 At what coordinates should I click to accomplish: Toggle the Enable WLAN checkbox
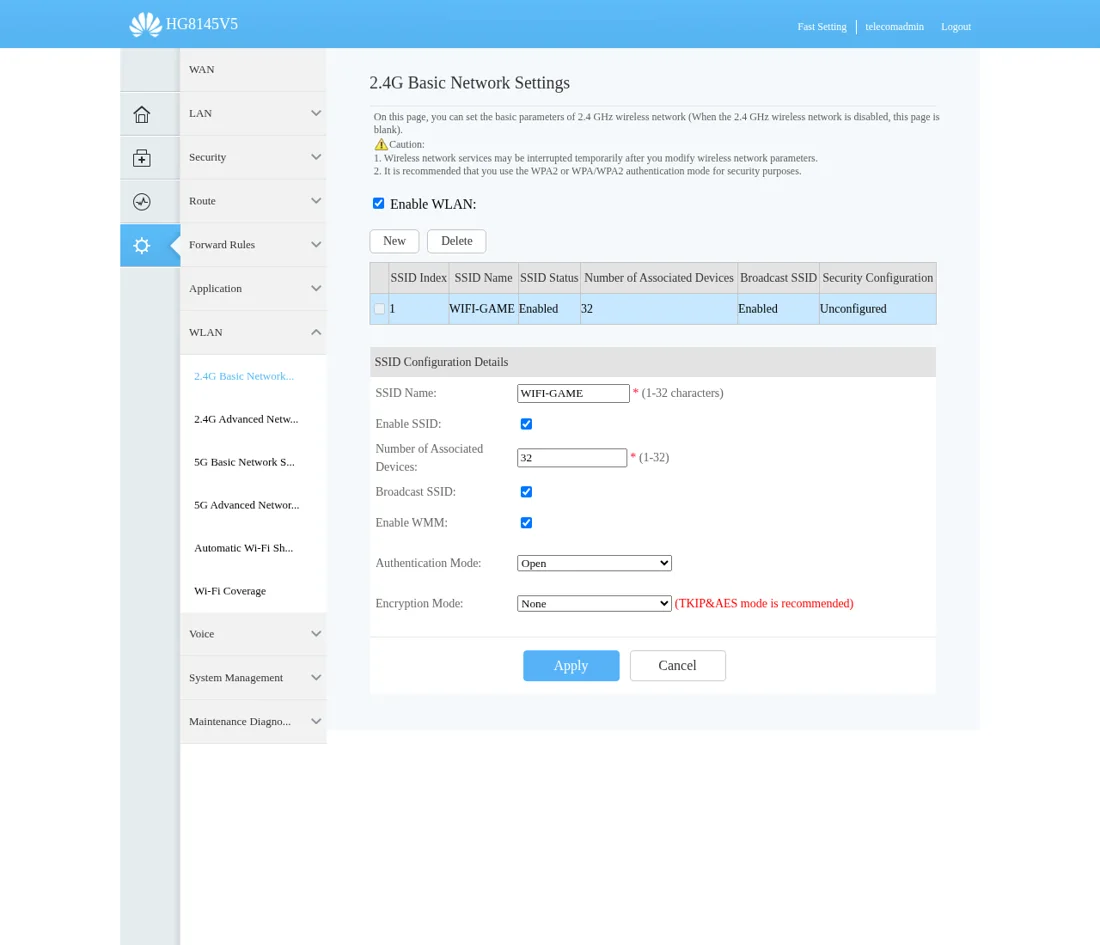pyautogui.click(x=378, y=203)
